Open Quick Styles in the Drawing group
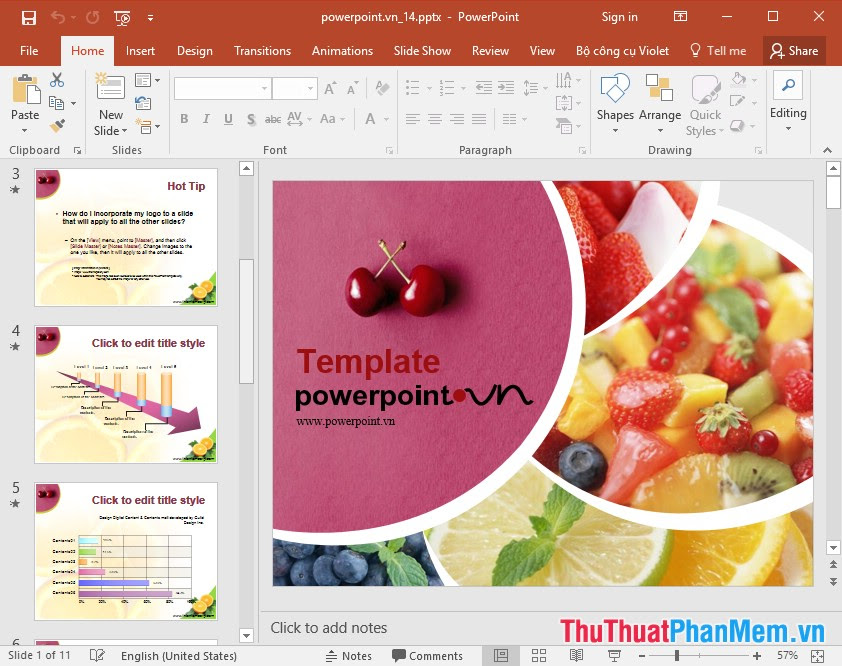This screenshot has width=842, height=666. tap(704, 104)
